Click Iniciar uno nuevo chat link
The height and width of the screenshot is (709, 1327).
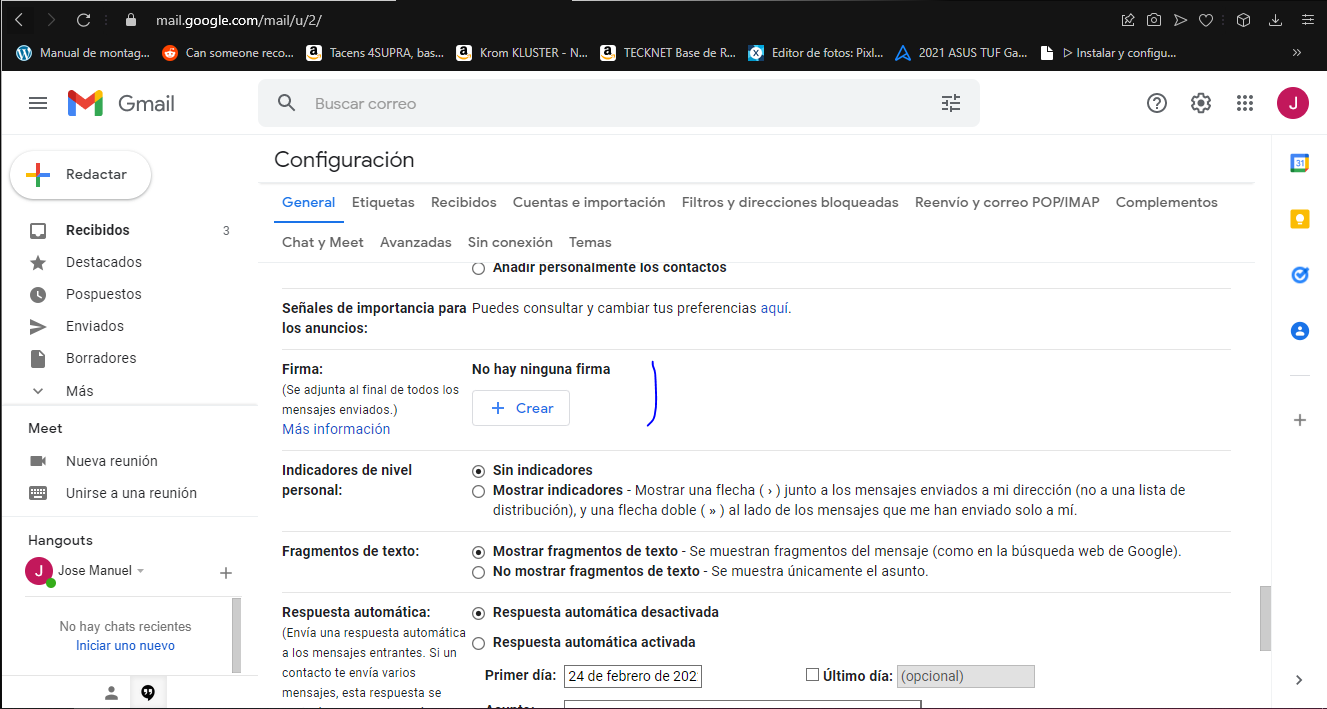125,646
